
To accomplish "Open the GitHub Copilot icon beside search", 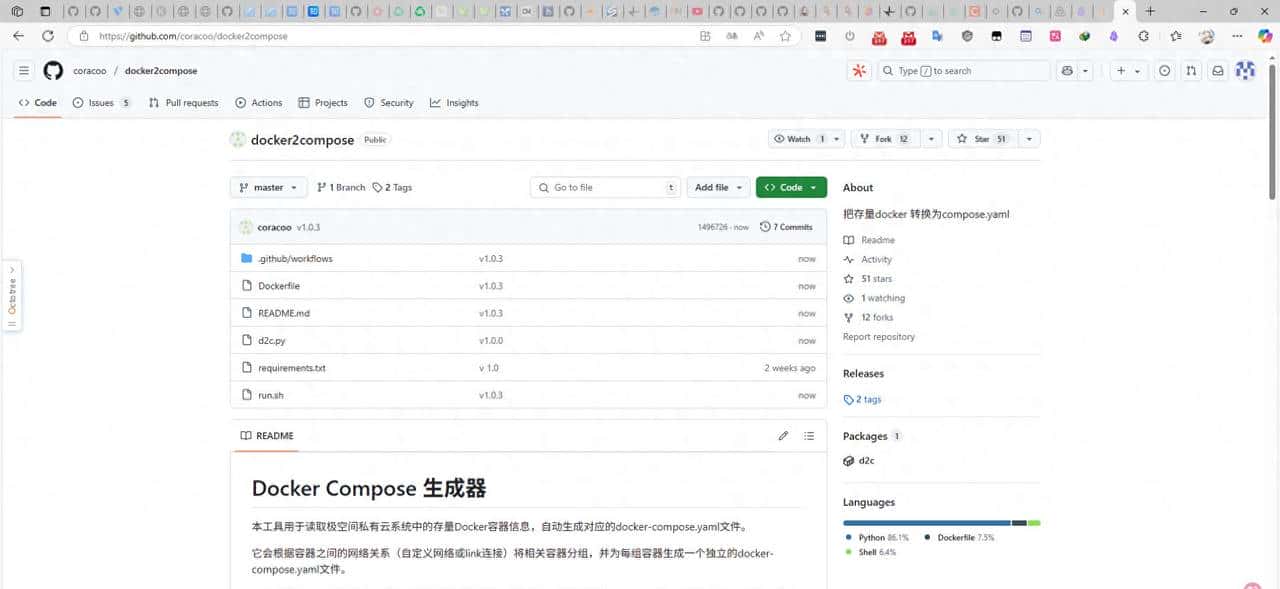I will point(857,70).
